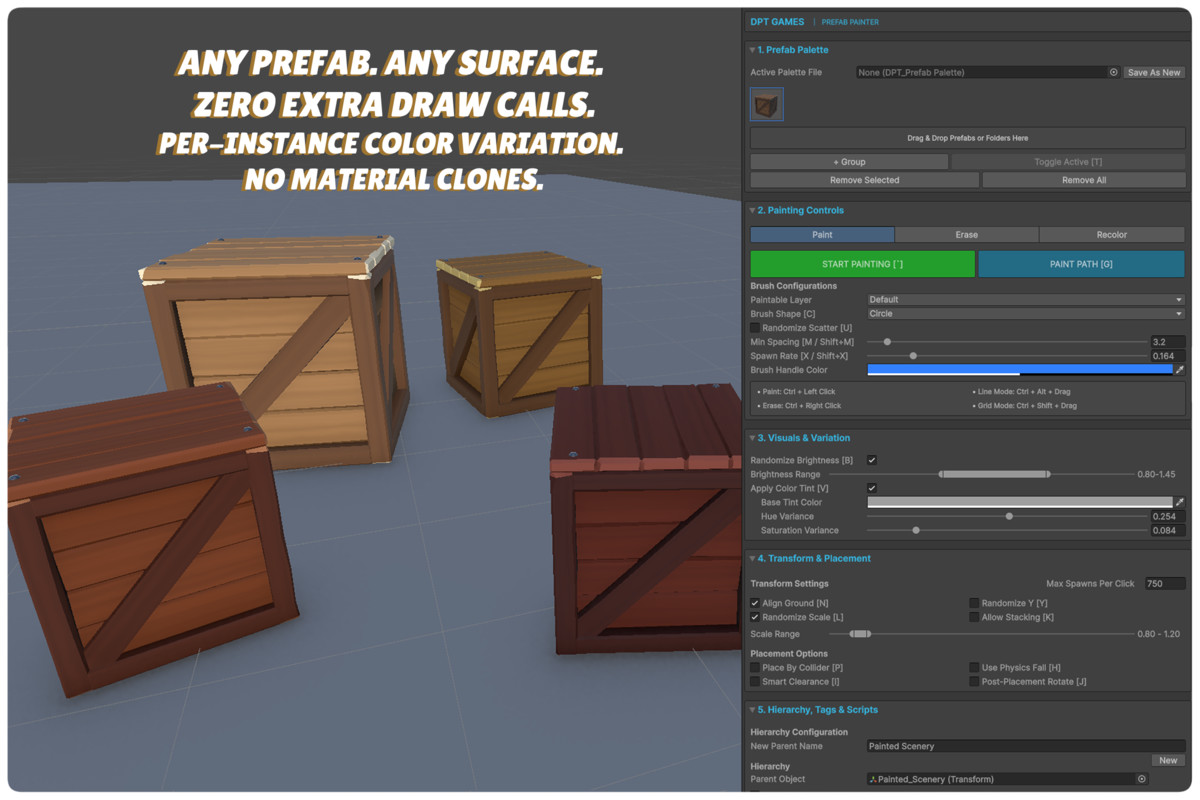Switch to Erase mode tab
The height and width of the screenshot is (800, 1200).
966,235
